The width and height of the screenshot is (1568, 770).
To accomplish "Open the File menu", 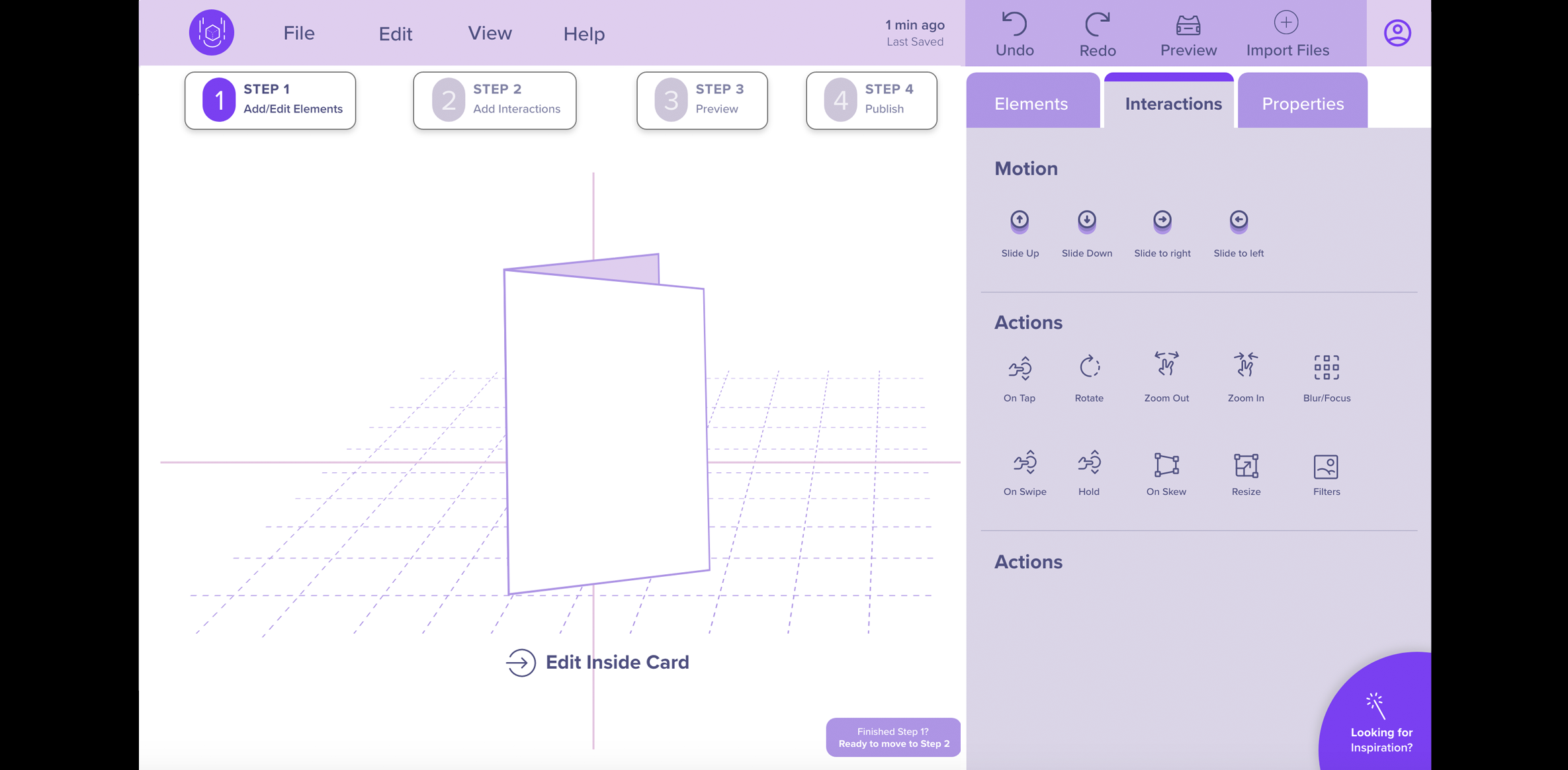I will pyautogui.click(x=299, y=33).
